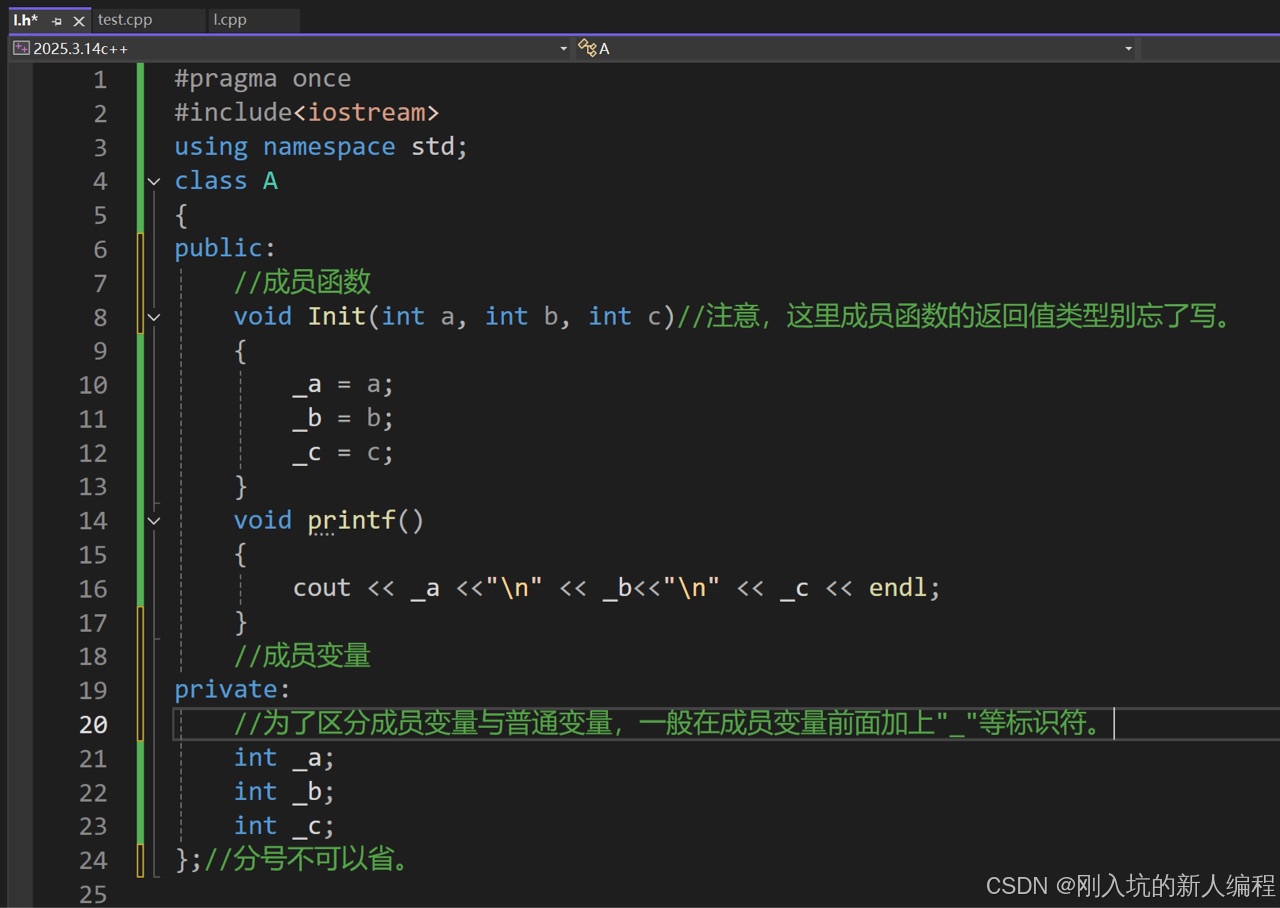Click the line 20 comment starting '//为了区分'
This screenshot has height=908, width=1280.
point(671,723)
